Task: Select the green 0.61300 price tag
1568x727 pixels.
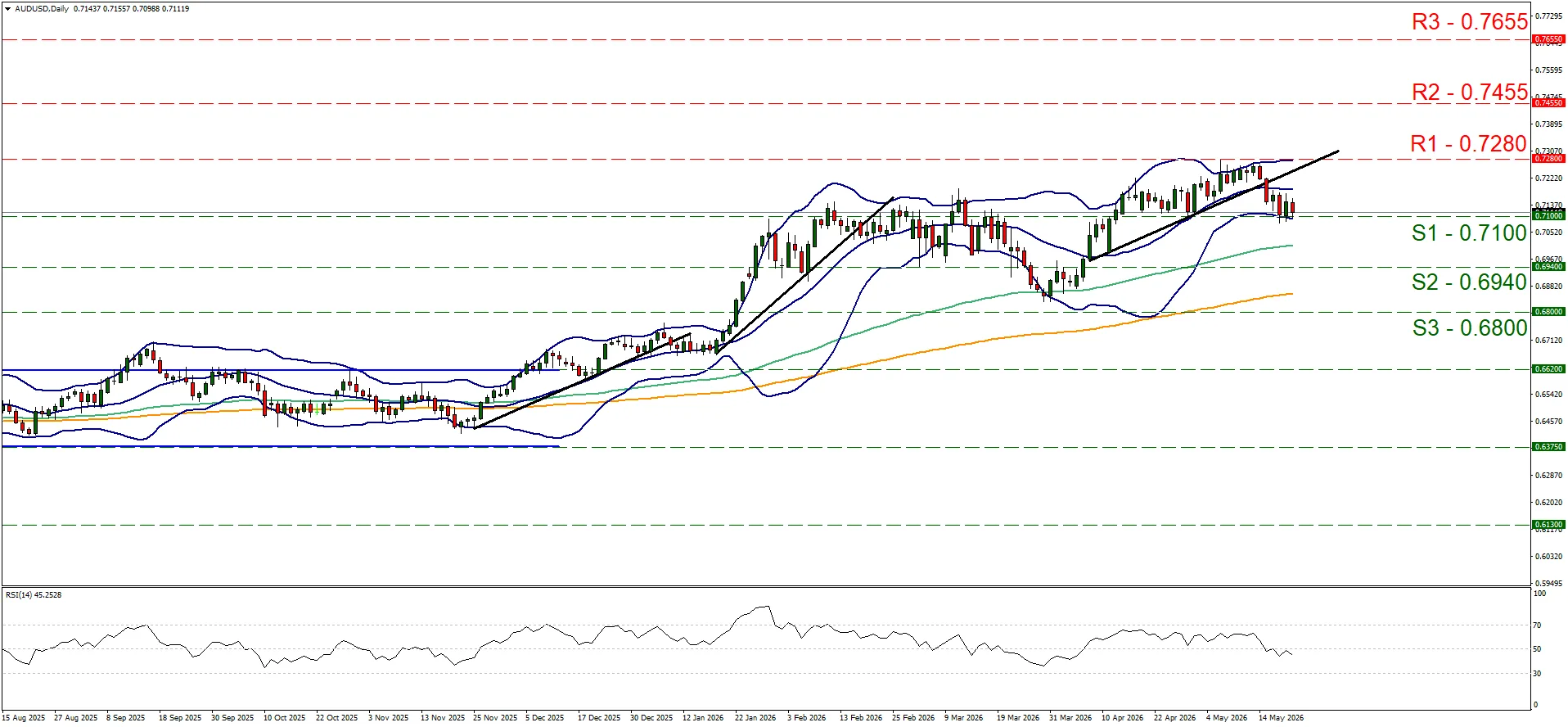Action: tap(1548, 525)
